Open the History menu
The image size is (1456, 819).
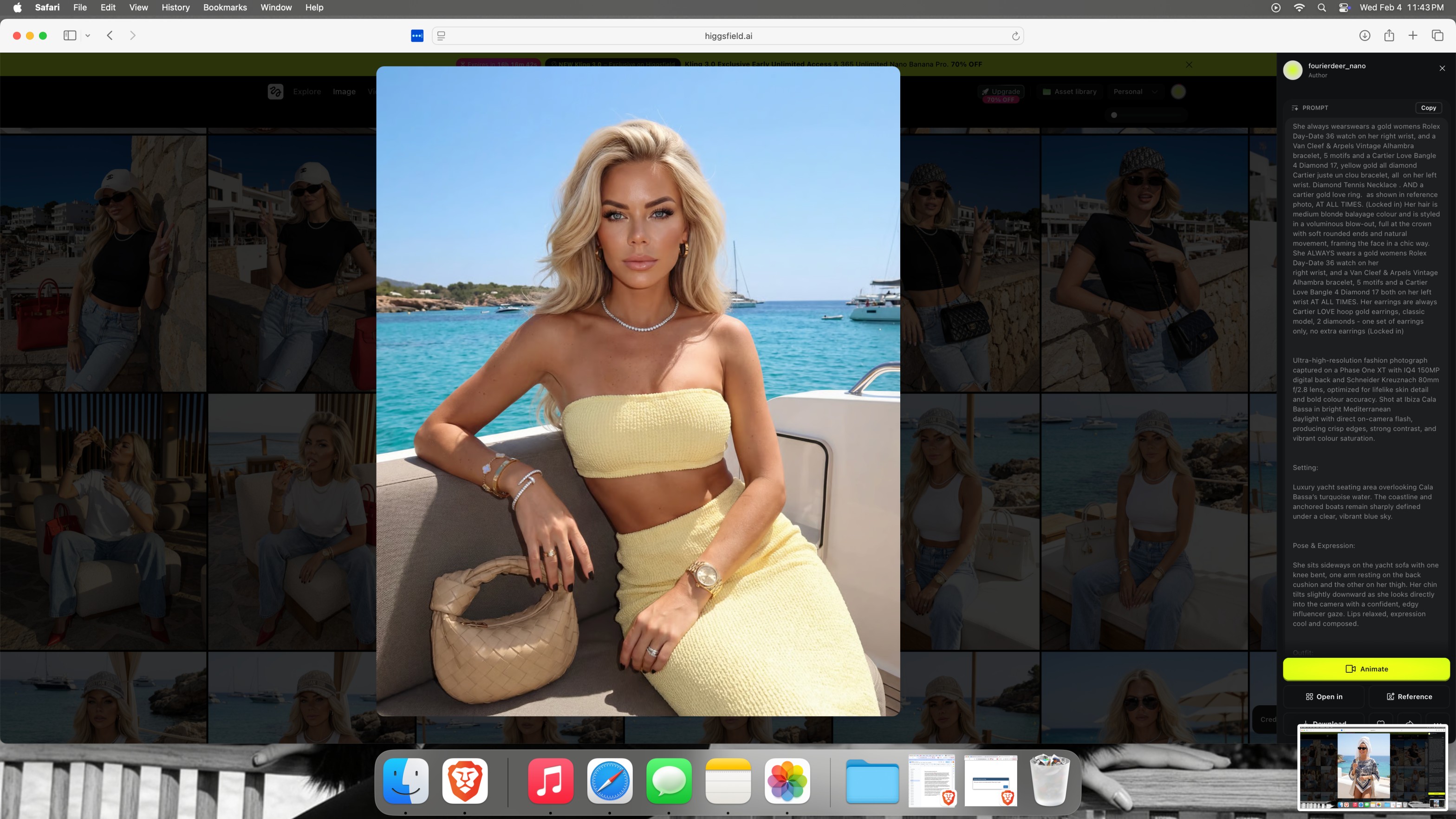point(175,7)
